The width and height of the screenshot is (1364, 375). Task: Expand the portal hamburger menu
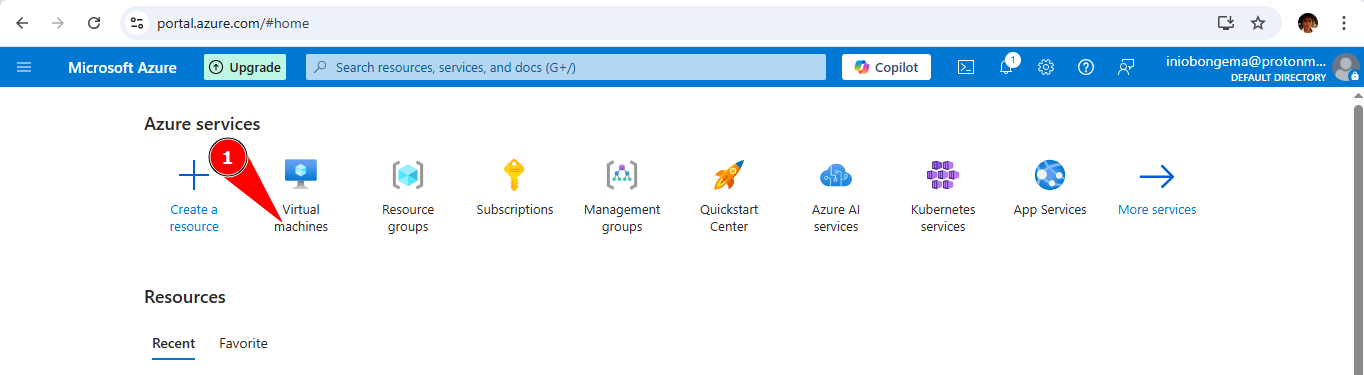(24, 67)
